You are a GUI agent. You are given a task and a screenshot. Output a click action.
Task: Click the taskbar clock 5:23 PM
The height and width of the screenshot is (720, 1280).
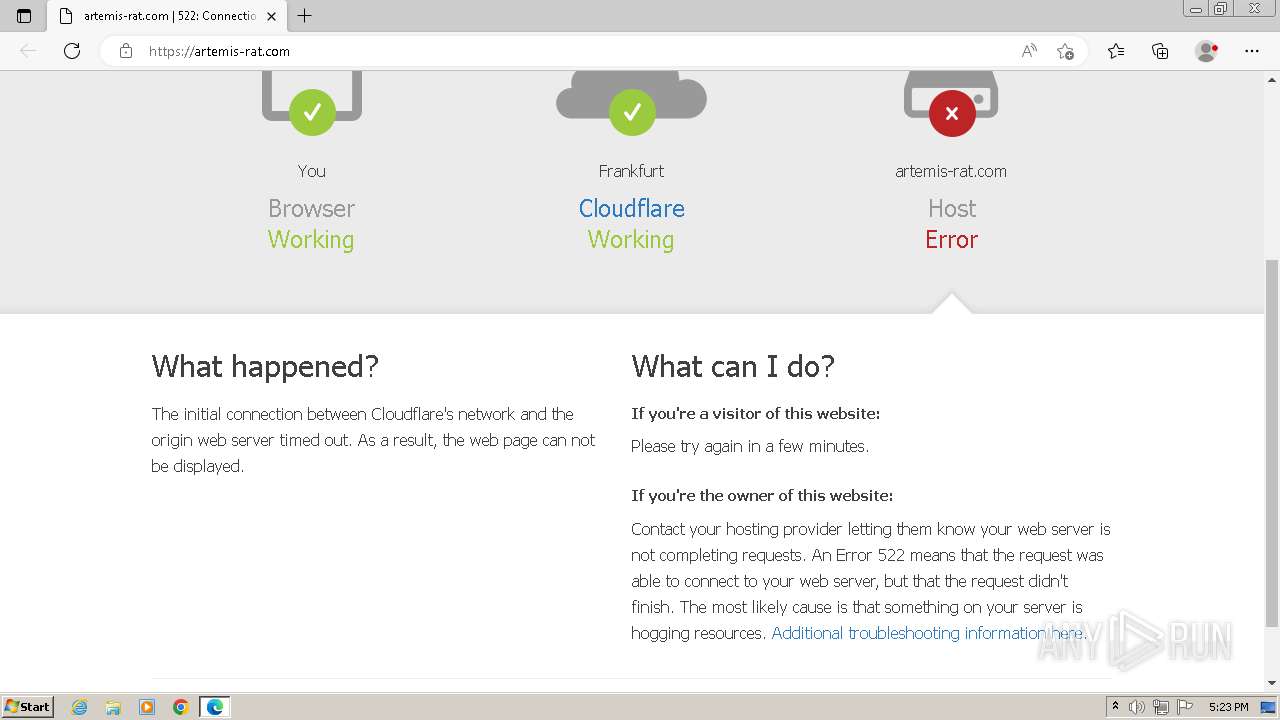click(1228, 707)
